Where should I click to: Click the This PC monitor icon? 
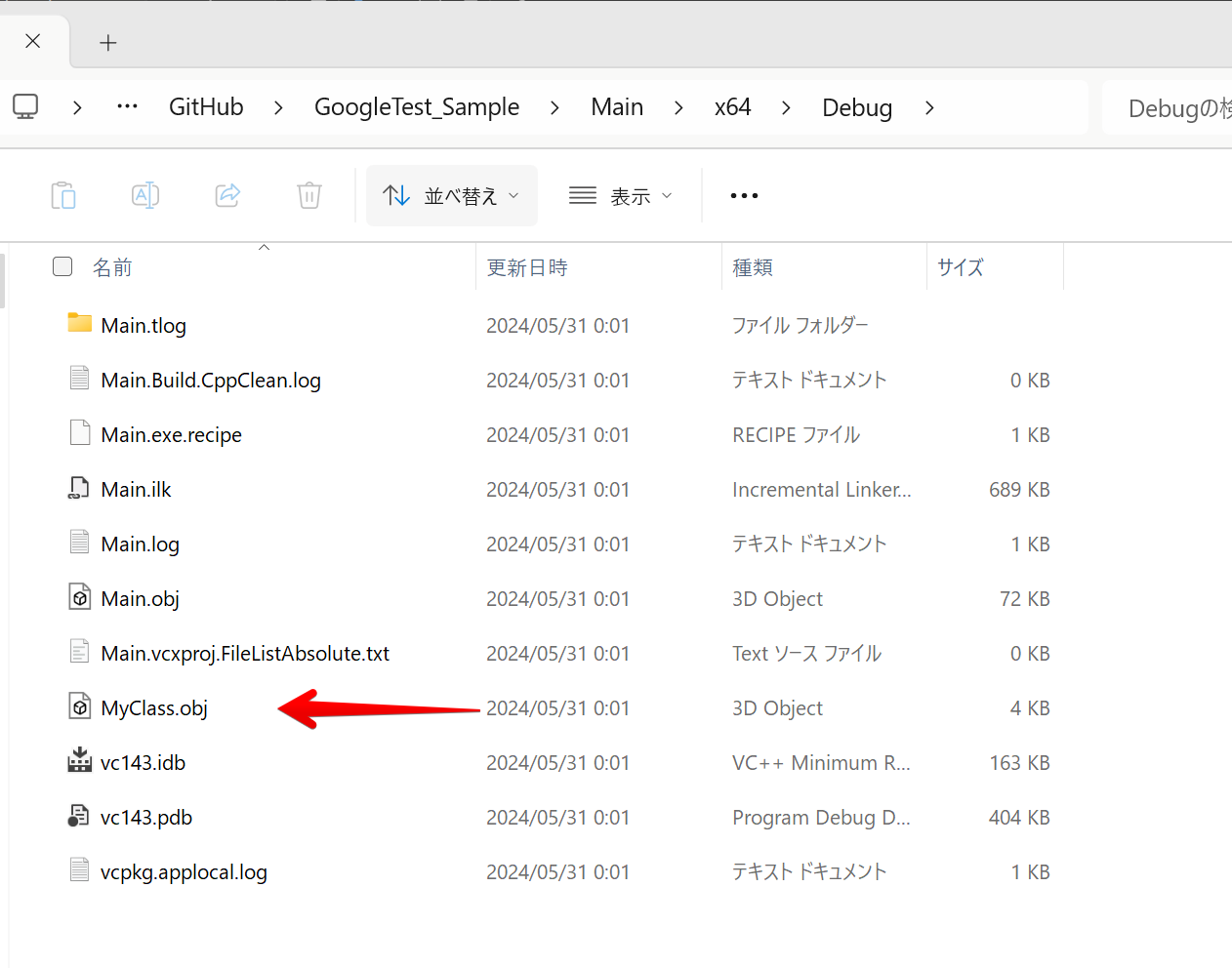click(25, 107)
